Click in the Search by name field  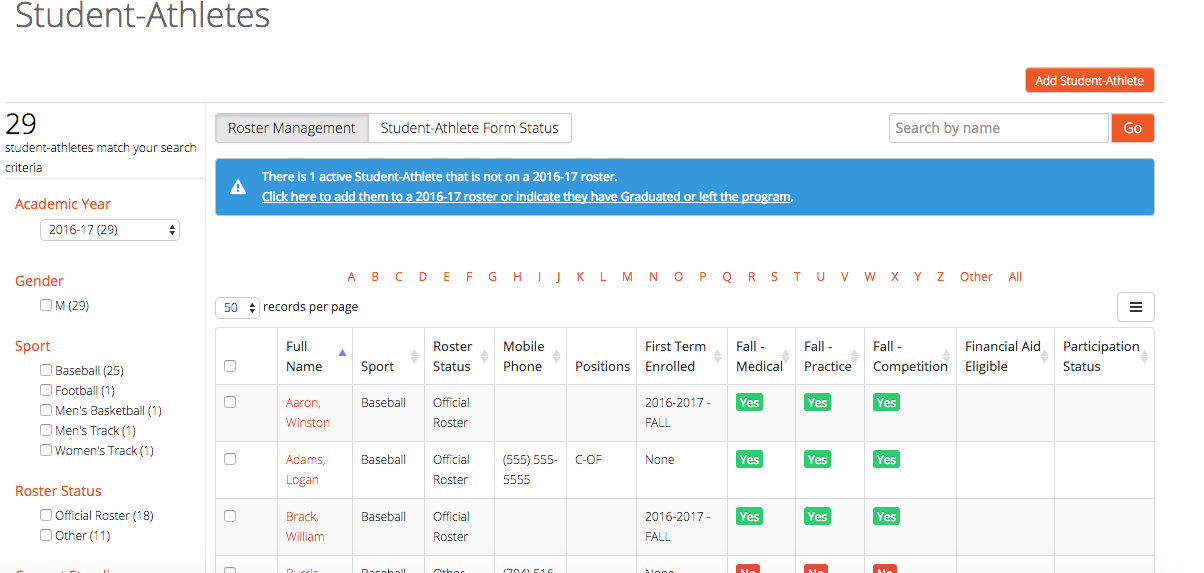point(999,128)
